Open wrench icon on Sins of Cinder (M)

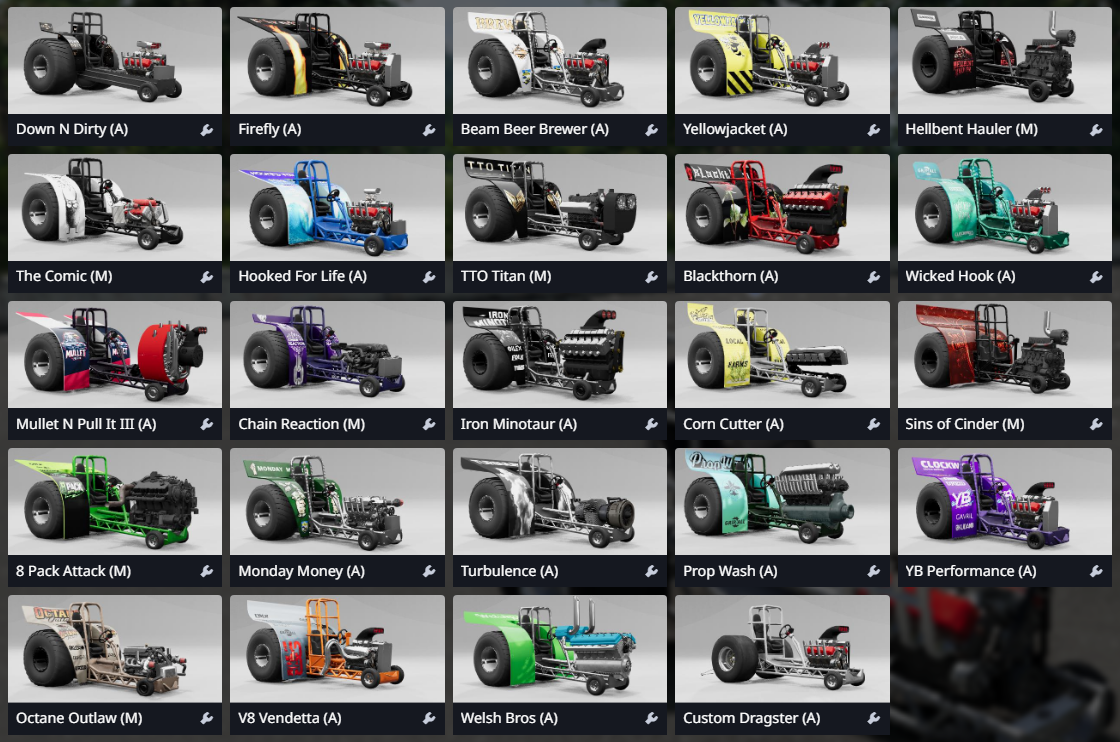(x=1096, y=424)
